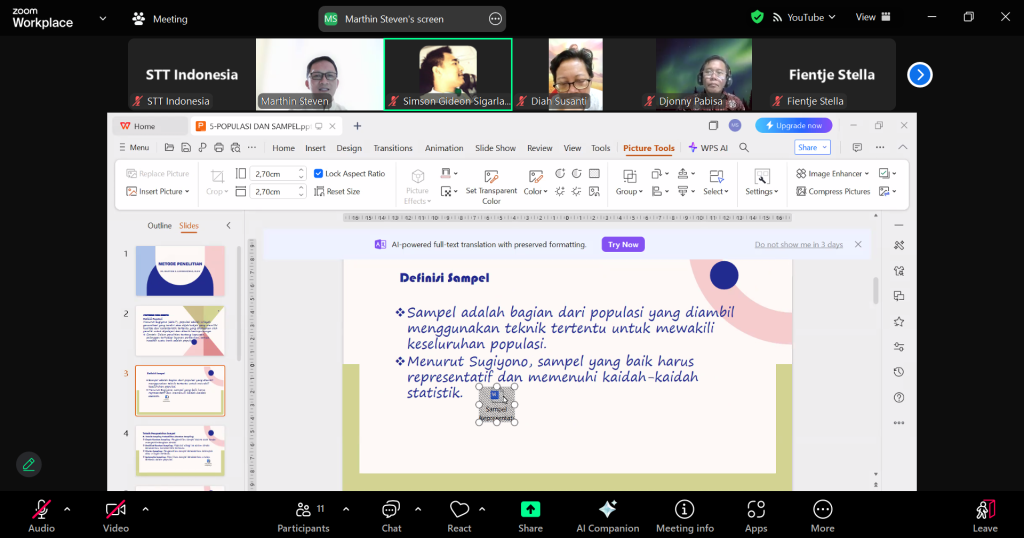Expand the Image Enhancer dropdown
This screenshot has height=538, width=1024.
(866, 173)
